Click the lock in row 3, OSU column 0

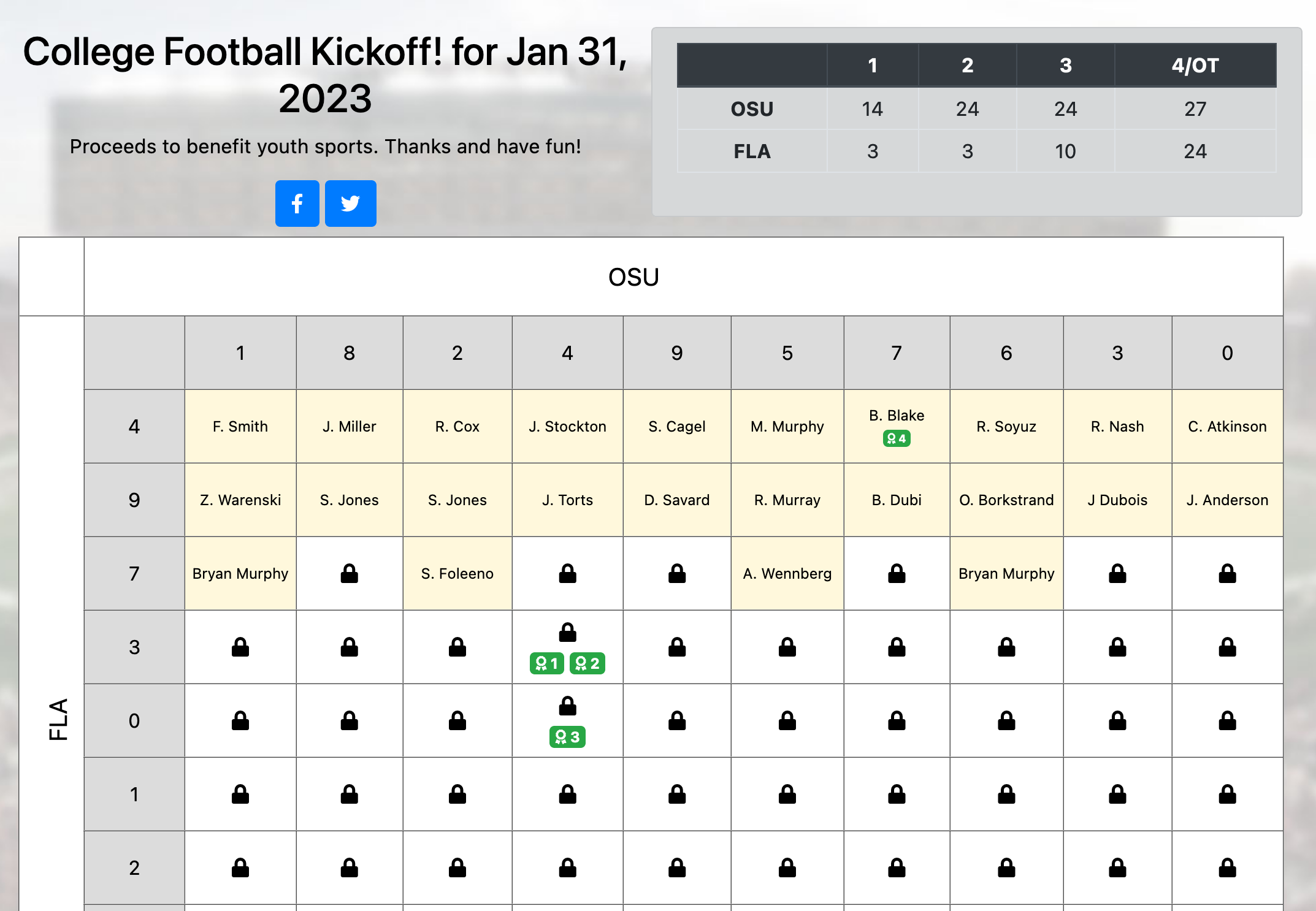point(1228,647)
